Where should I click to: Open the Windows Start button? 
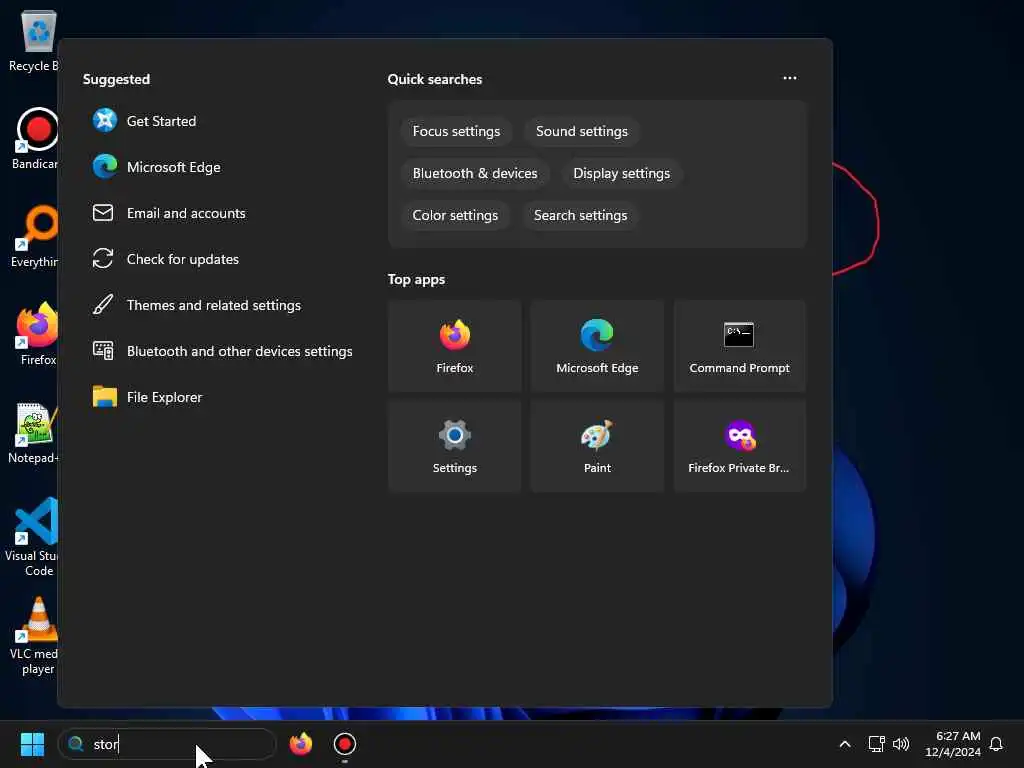(32, 744)
